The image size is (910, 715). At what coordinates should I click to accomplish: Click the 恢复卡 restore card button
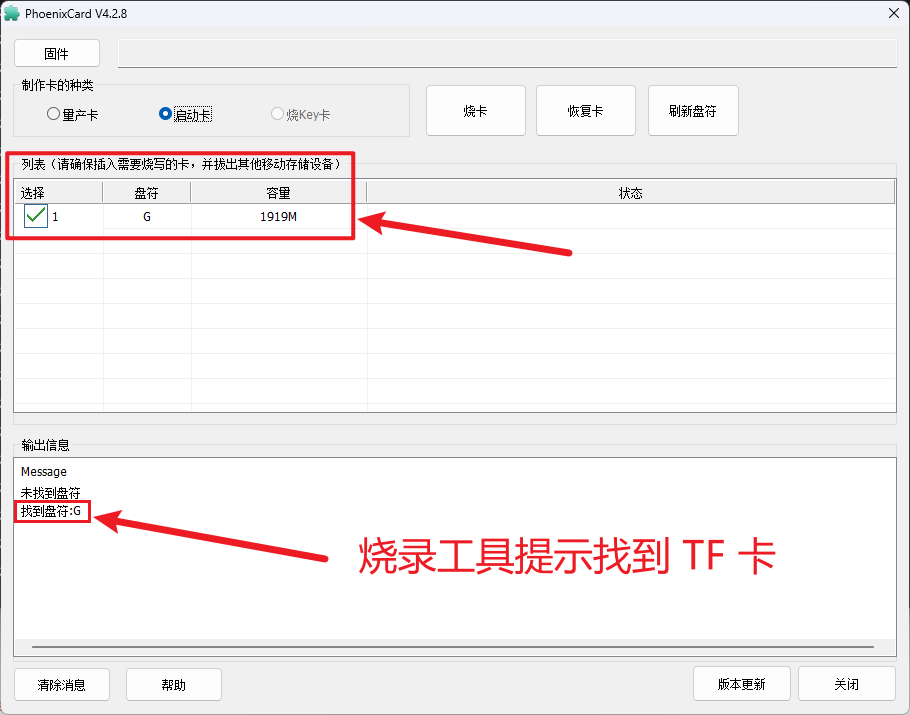coord(585,111)
